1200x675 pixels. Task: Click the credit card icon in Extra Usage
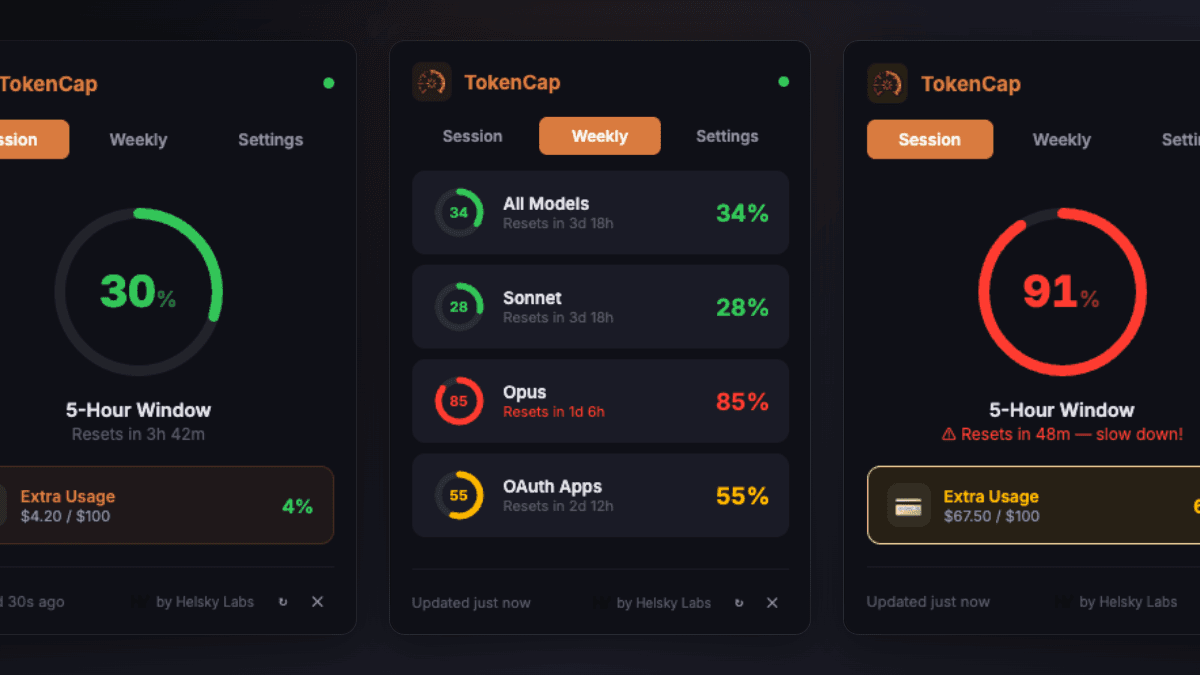tap(908, 505)
